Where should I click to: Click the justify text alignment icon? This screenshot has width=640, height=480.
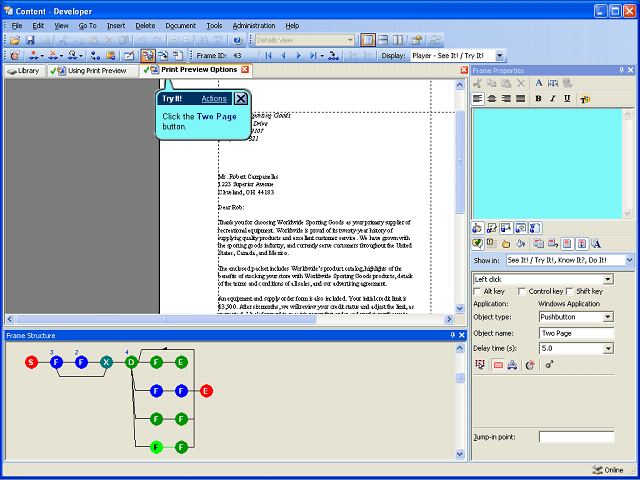click(x=520, y=99)
